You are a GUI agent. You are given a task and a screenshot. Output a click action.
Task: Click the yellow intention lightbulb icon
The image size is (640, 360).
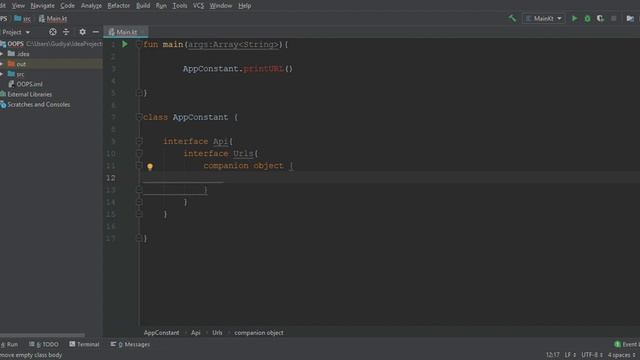pyautogui.click(x=150, y=167)
